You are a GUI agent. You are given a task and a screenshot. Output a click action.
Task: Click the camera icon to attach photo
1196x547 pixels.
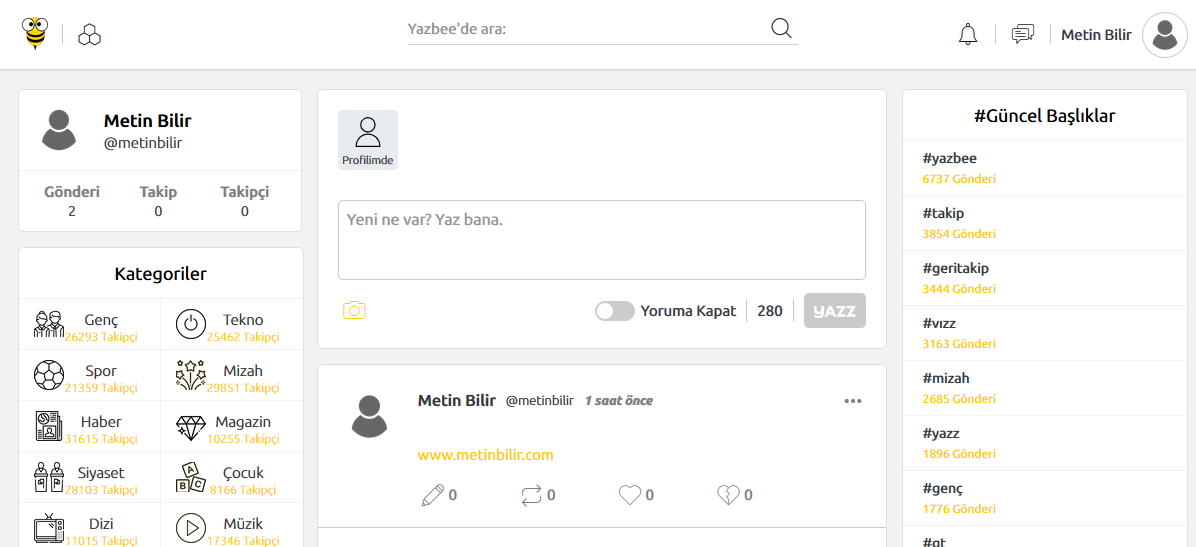(354, 310)
